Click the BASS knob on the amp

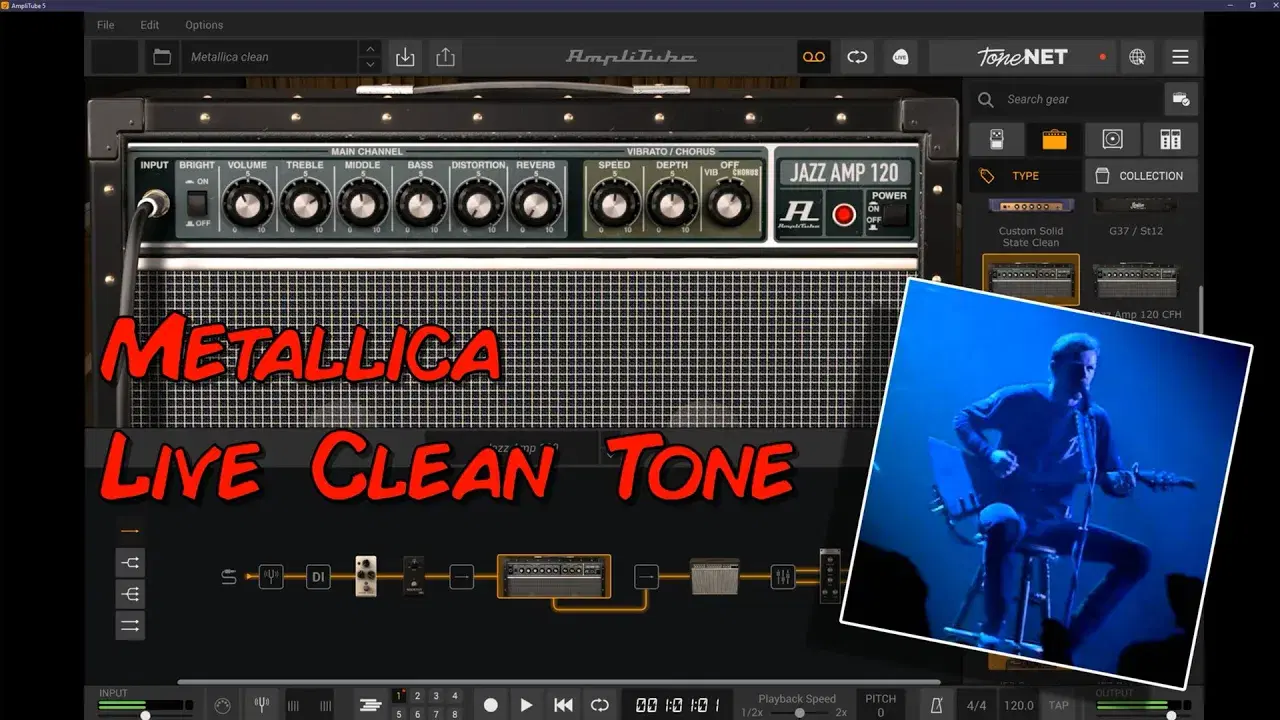coord(421,204)
